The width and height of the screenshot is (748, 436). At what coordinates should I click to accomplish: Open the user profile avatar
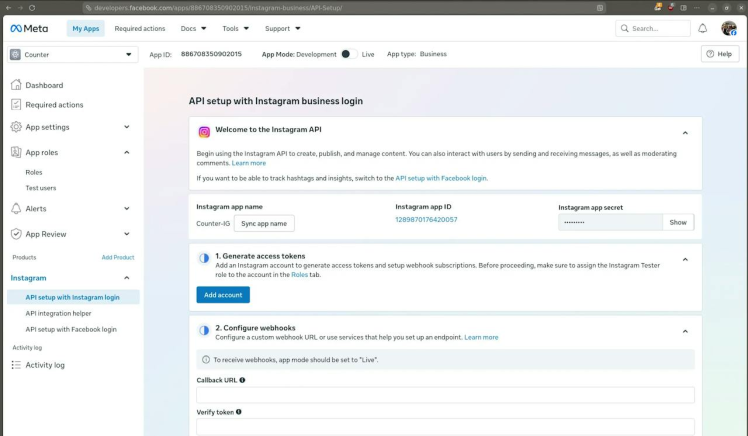[729, 29]
